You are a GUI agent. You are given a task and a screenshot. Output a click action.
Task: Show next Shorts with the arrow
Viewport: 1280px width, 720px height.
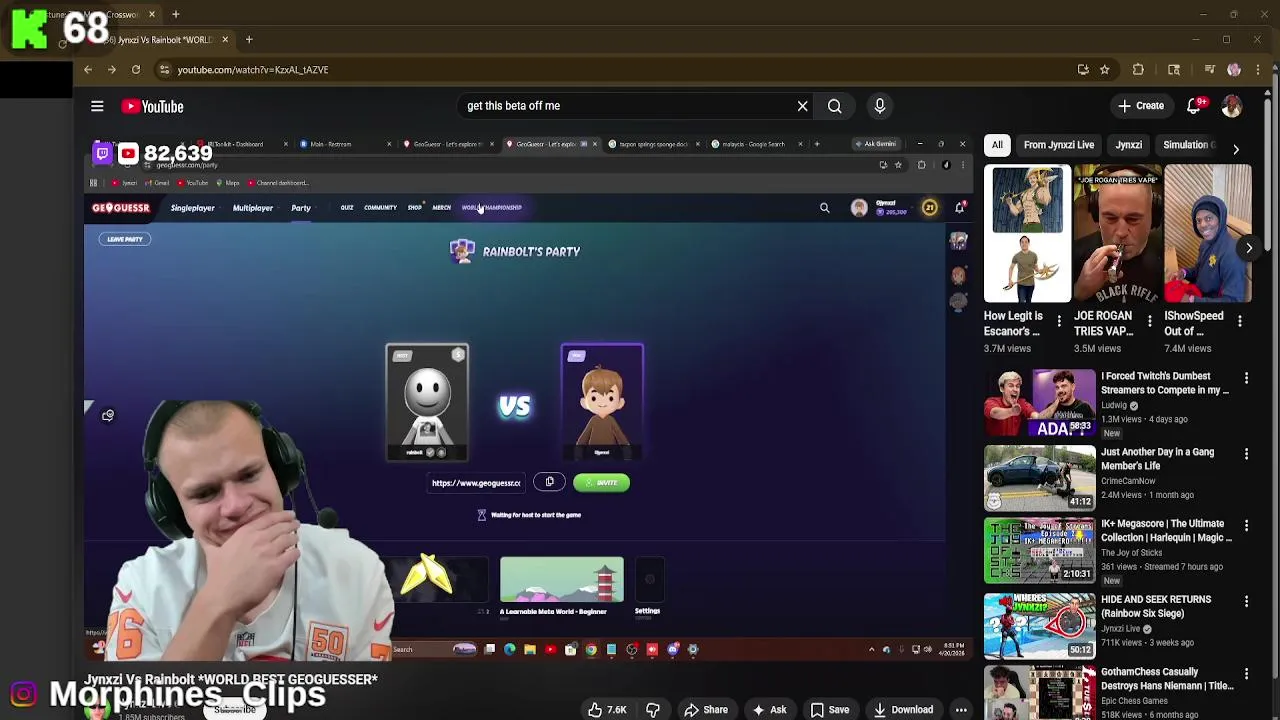(x=1249, y=248)
